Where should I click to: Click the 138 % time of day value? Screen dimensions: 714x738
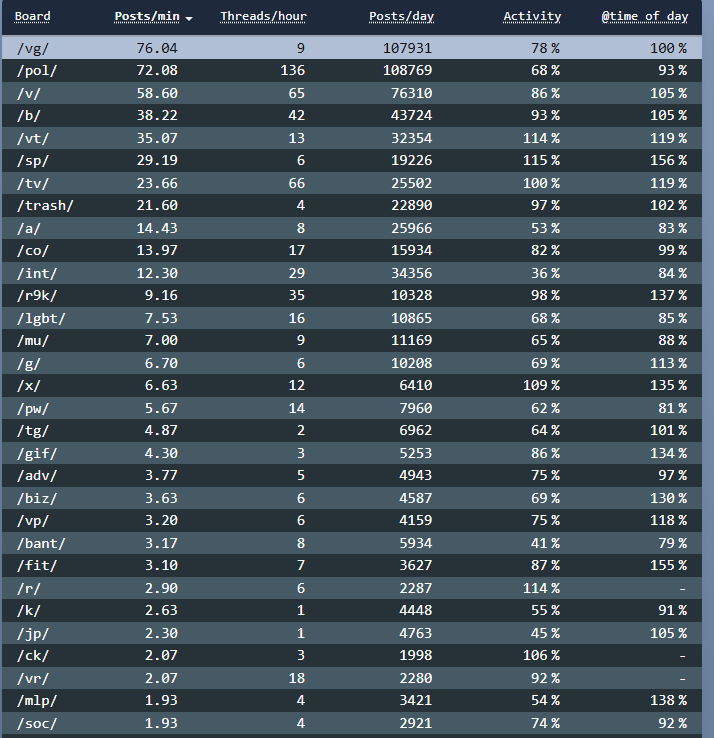click(x=668, y=700)
